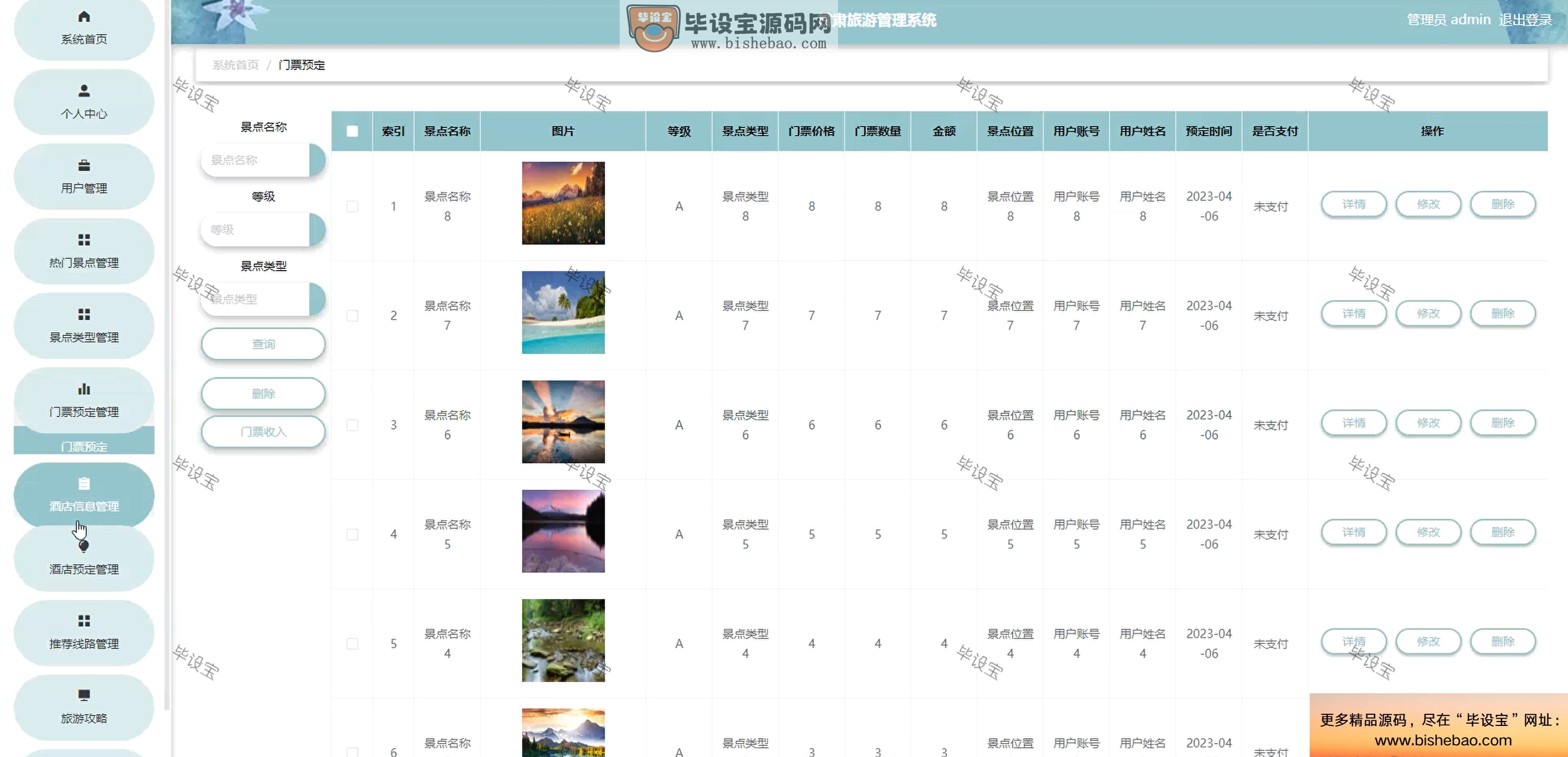Image resolution: width=1568 pixels, height=757 pixels.
Task: Click the 未支付 status in row 1
Action: [1270, 207]
